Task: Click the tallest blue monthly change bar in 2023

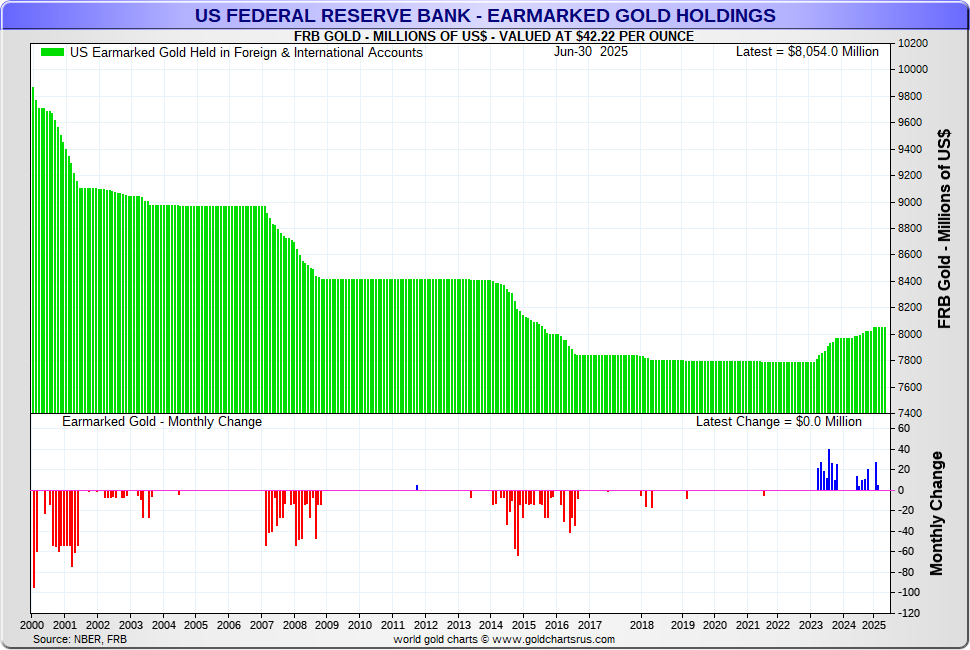Action: coord(829,470)
